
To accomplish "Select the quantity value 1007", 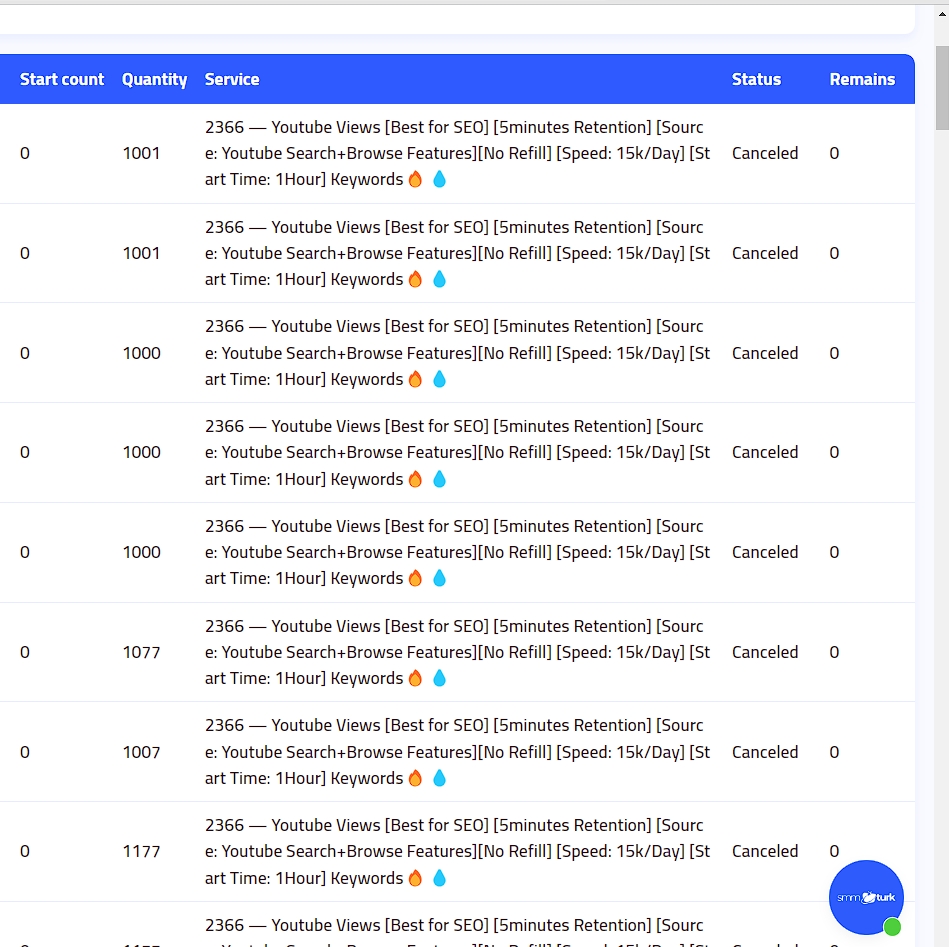I will (x=142, y=752).
